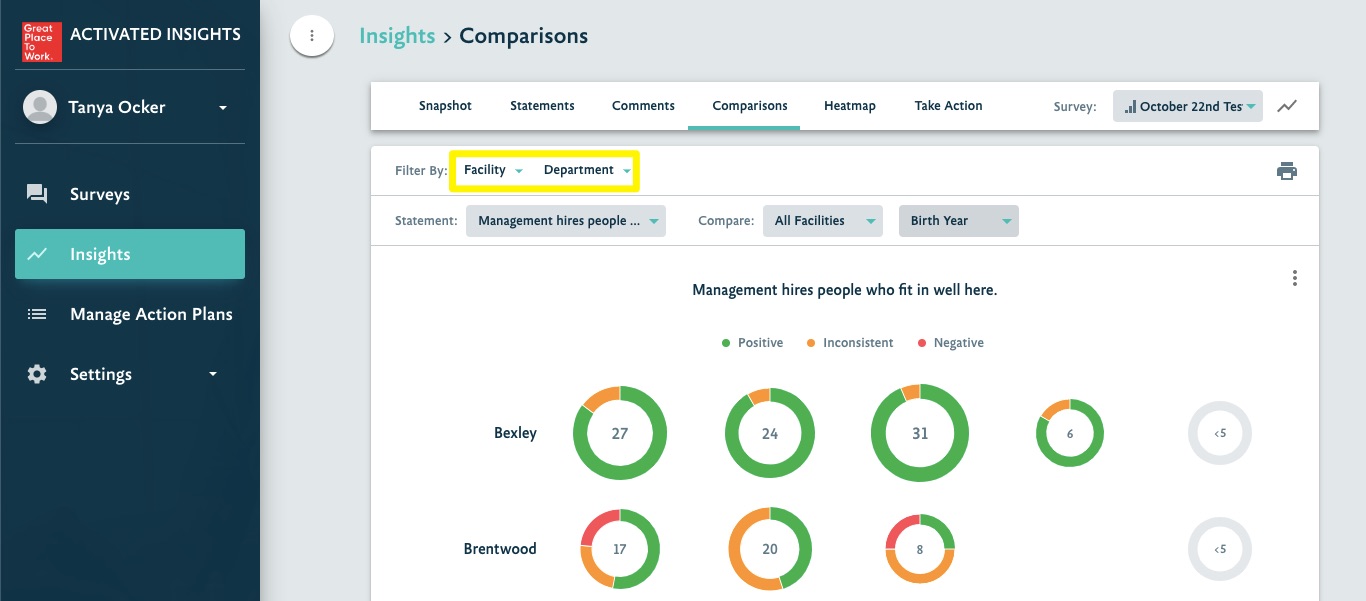Click the Bexley donut chart showing 27
Viewport: 1366px width, 601px height.
coord(620,433)
